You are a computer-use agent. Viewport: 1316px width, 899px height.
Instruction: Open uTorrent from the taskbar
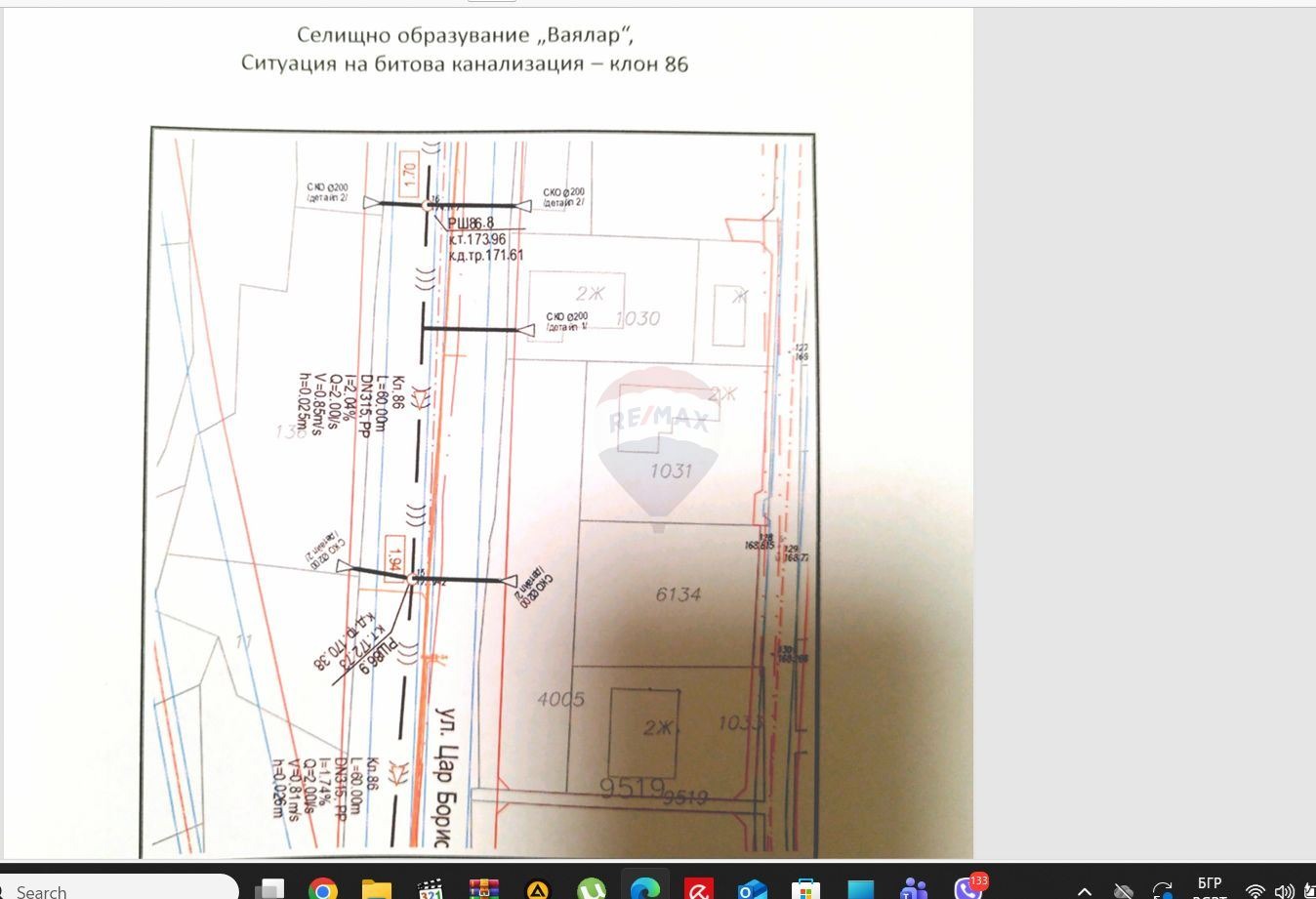pyautogui.click(x=592, y=889)
